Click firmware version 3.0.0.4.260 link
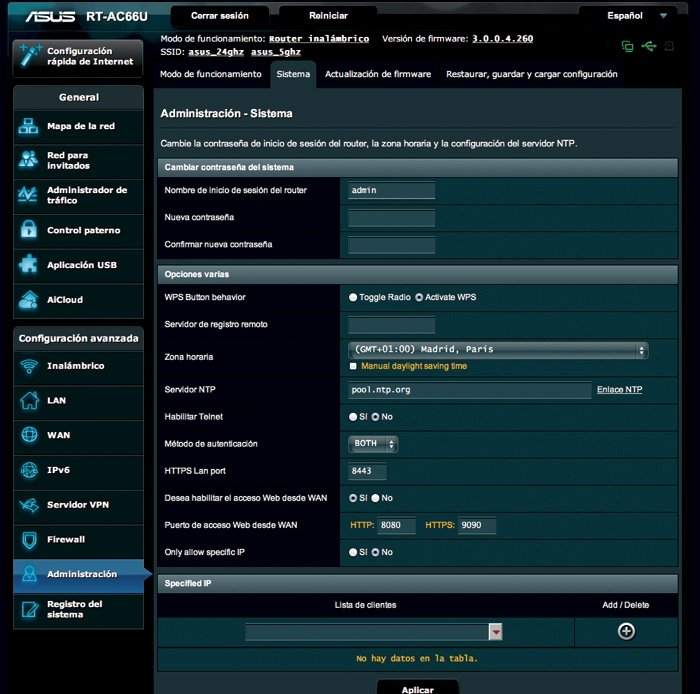The height and width of the screenshot is (694, 700). click(x=502, y=39)
